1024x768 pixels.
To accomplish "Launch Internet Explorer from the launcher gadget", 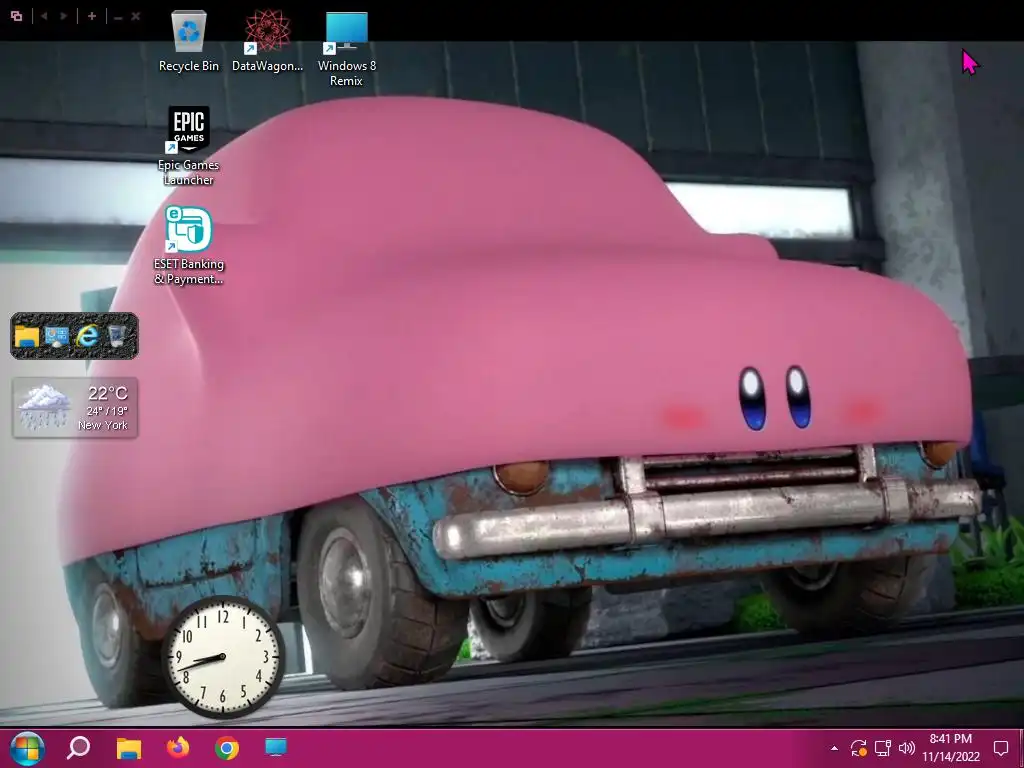I will pos(87,336).
